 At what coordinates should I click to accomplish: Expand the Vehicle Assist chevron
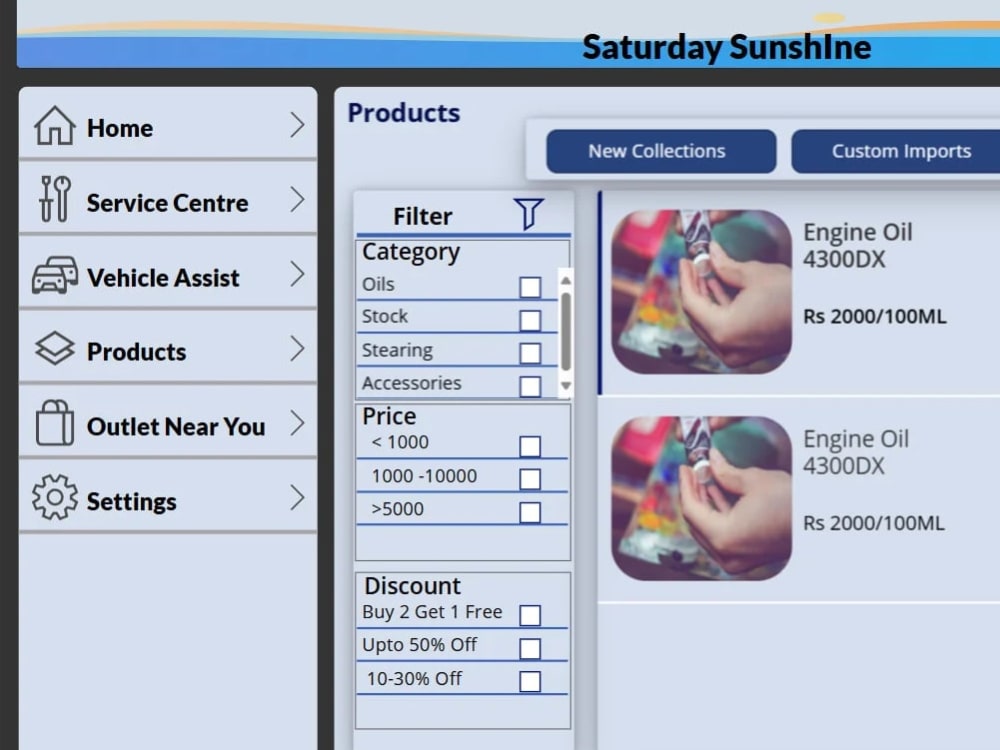click(297, 274)
